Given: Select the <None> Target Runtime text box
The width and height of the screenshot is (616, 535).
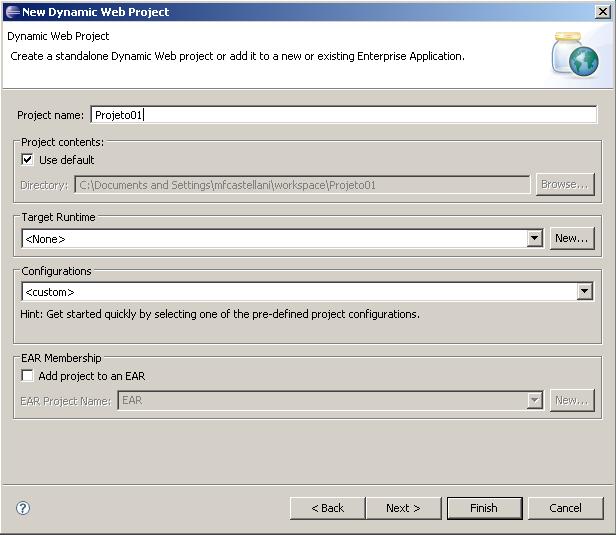Looking at the screenshot, I should point(273,239).
